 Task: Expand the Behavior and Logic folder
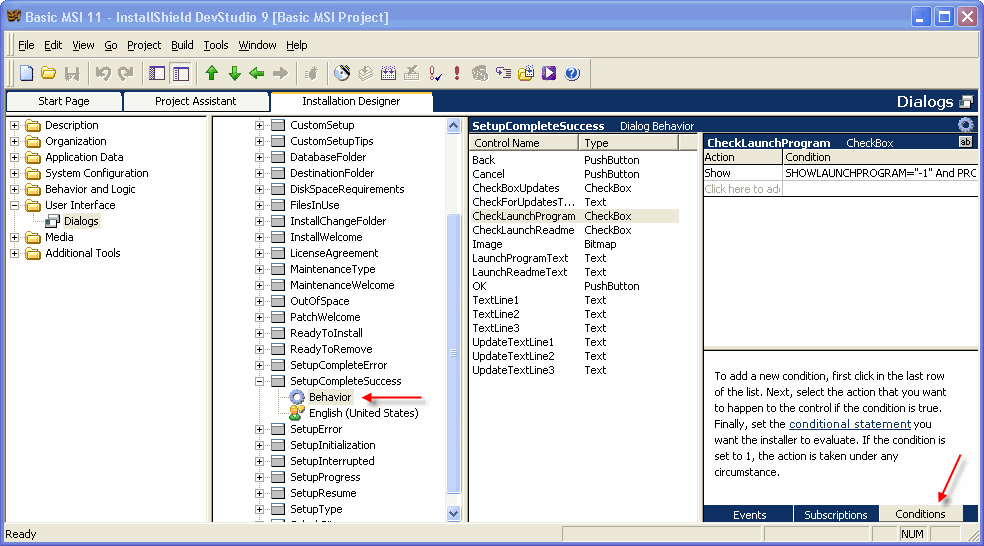(x=15, y=189)
